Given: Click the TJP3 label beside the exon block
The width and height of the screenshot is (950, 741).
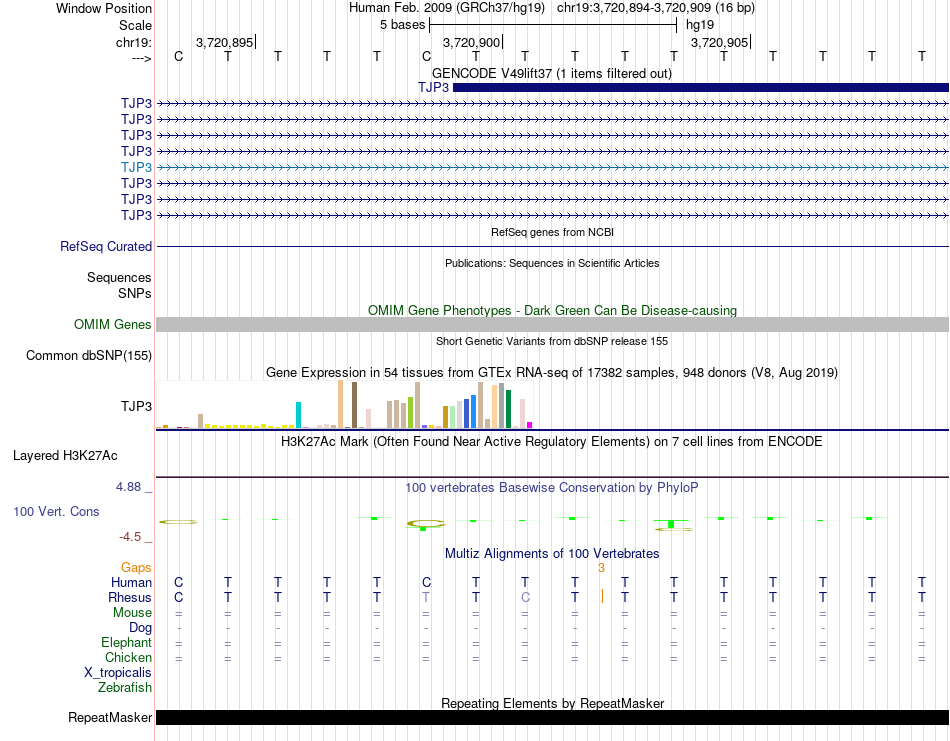Looking at the screenshot, I should point(433,87).
